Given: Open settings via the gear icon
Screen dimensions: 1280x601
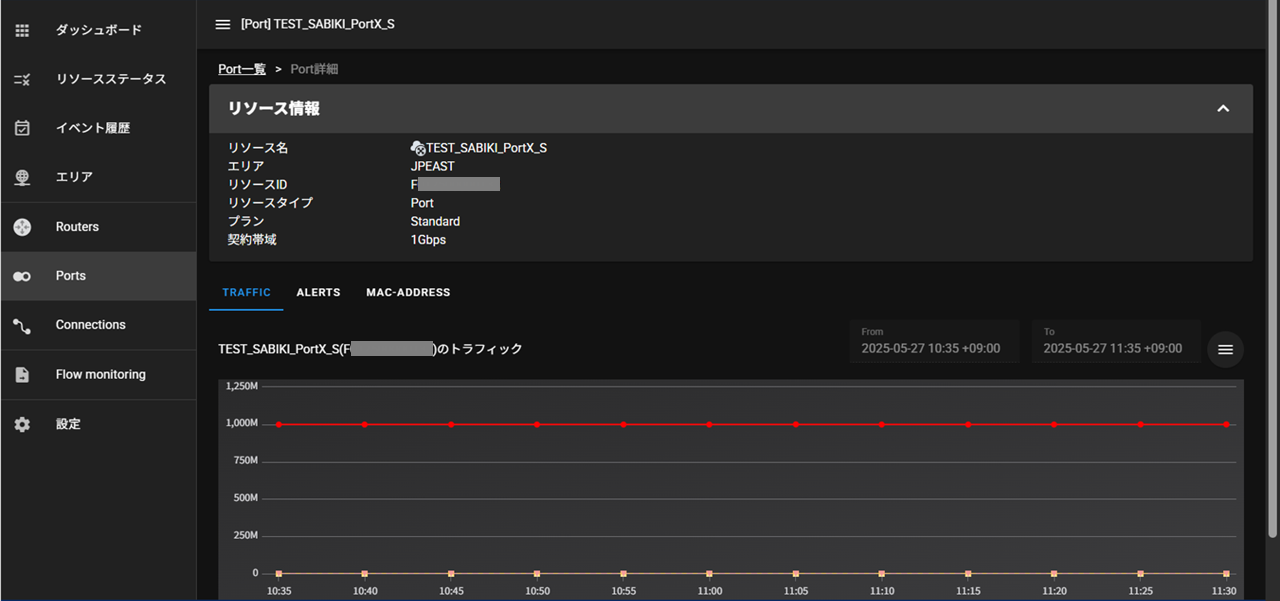Looking at the screenshot, I should [22, 424].
